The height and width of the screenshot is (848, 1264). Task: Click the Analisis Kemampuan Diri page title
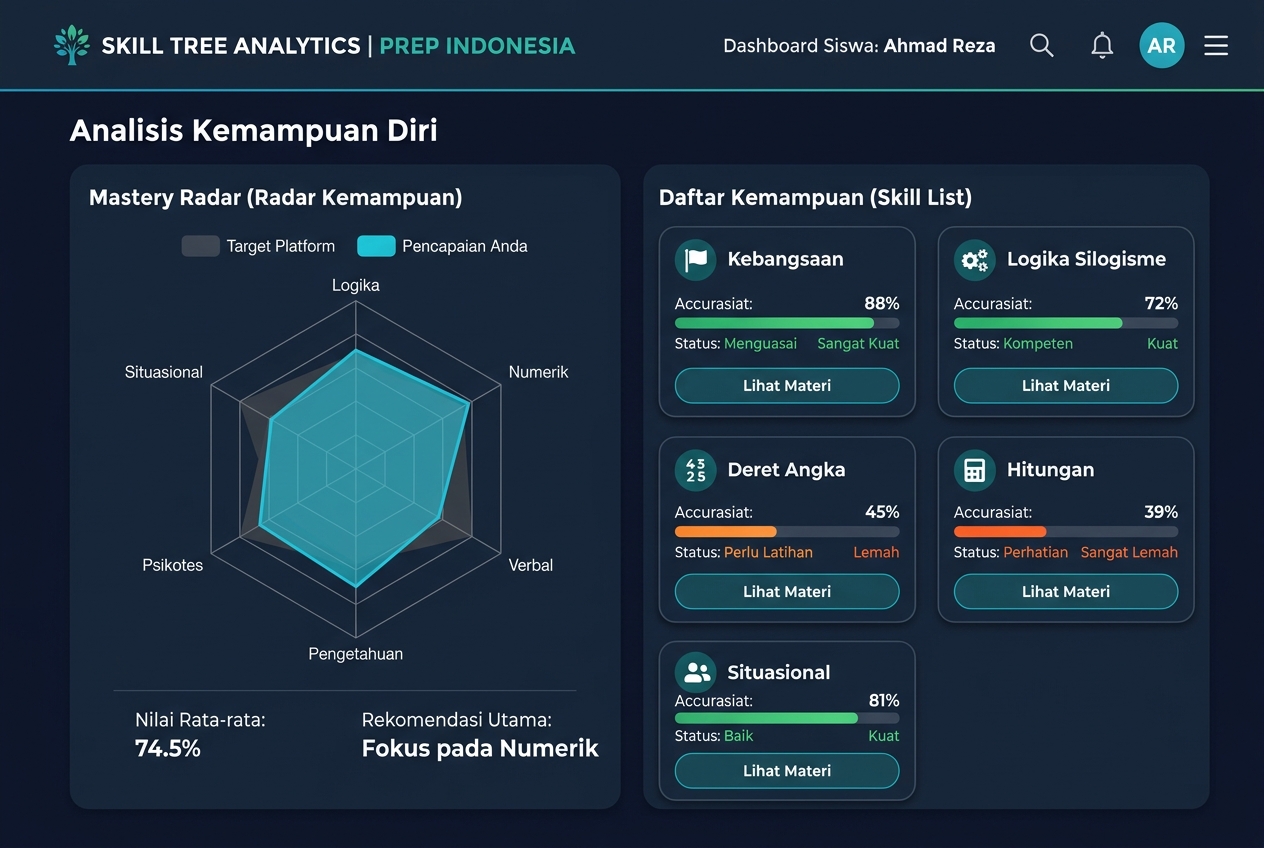tap(254, 130)
